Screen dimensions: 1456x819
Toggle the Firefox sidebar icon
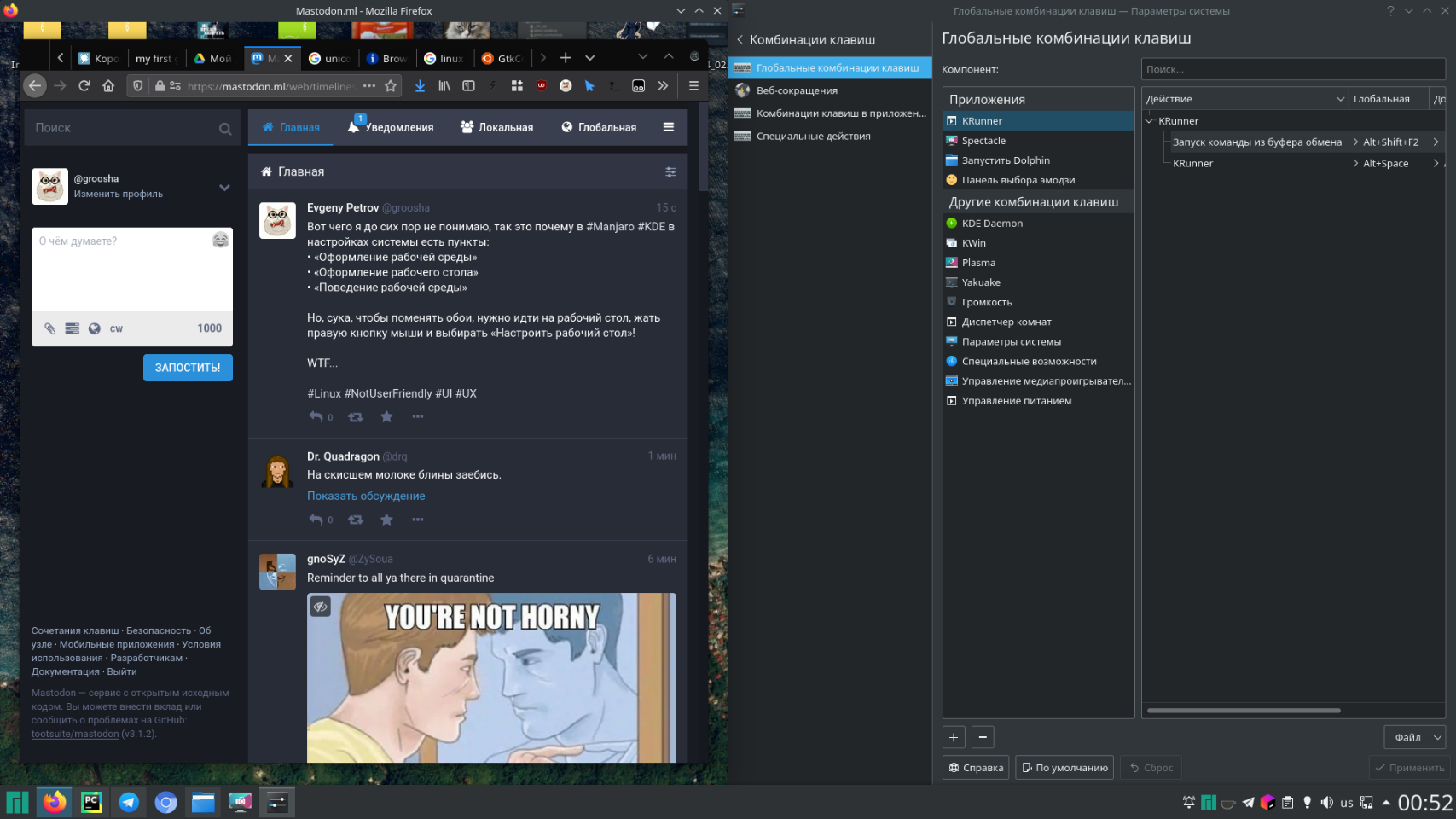(468, 85)
